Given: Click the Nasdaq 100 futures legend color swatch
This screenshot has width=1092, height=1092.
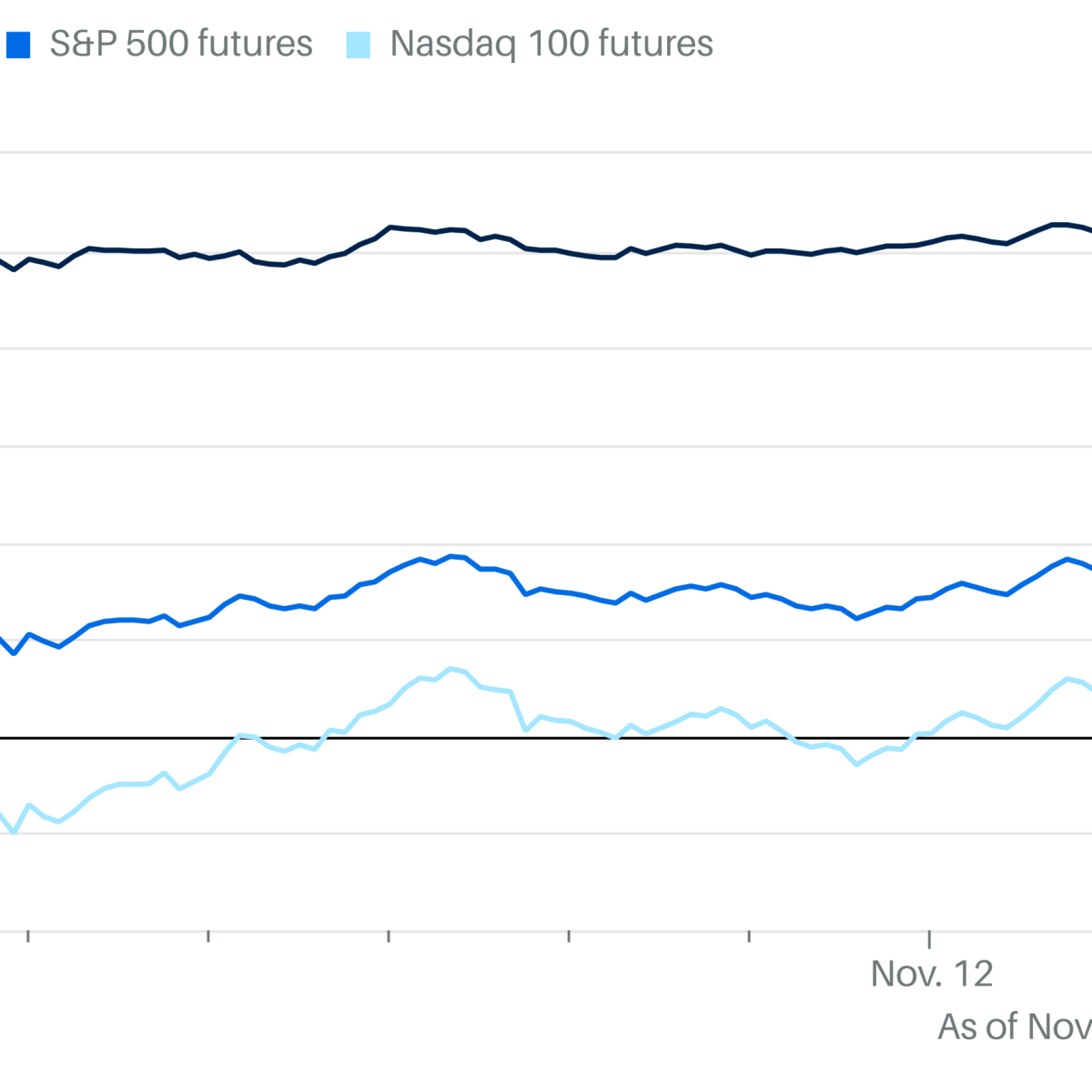Looking at the screenshot, I should click(x=359, y=45).
